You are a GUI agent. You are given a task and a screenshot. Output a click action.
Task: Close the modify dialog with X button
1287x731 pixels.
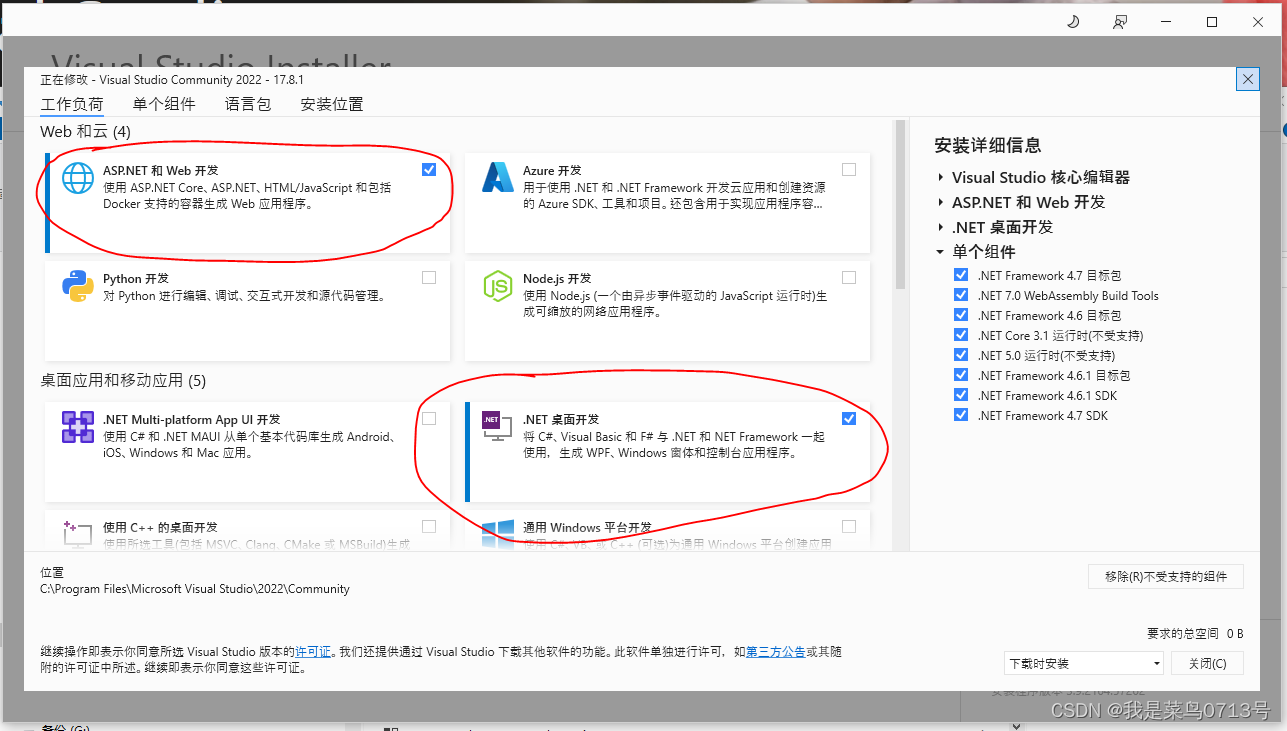[x=1247, y=79]
